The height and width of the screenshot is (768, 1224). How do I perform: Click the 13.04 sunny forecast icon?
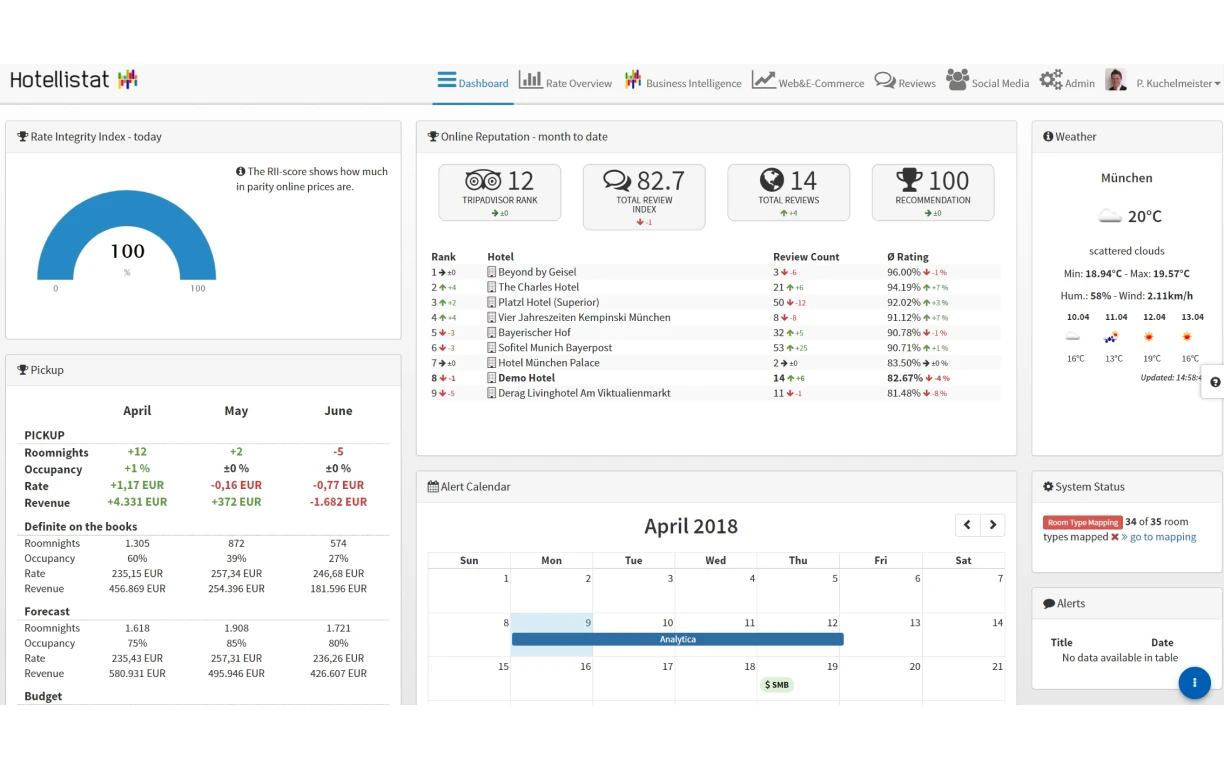point(1188,338)
